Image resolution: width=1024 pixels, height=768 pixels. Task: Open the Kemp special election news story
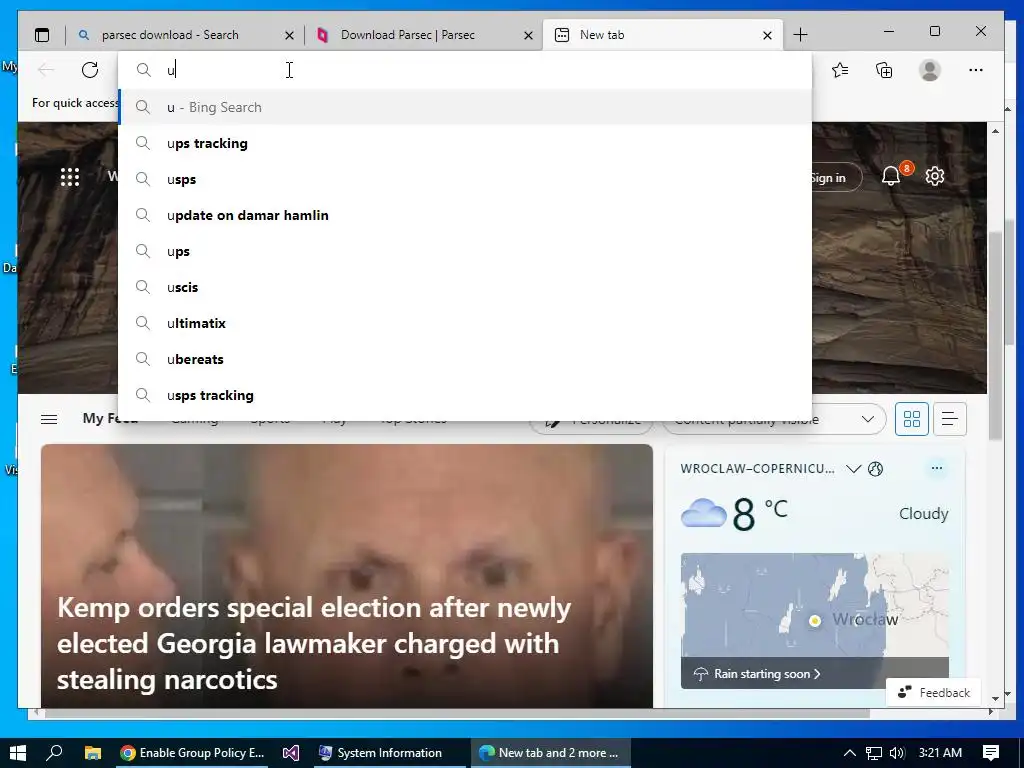click(x=347, y=576)
